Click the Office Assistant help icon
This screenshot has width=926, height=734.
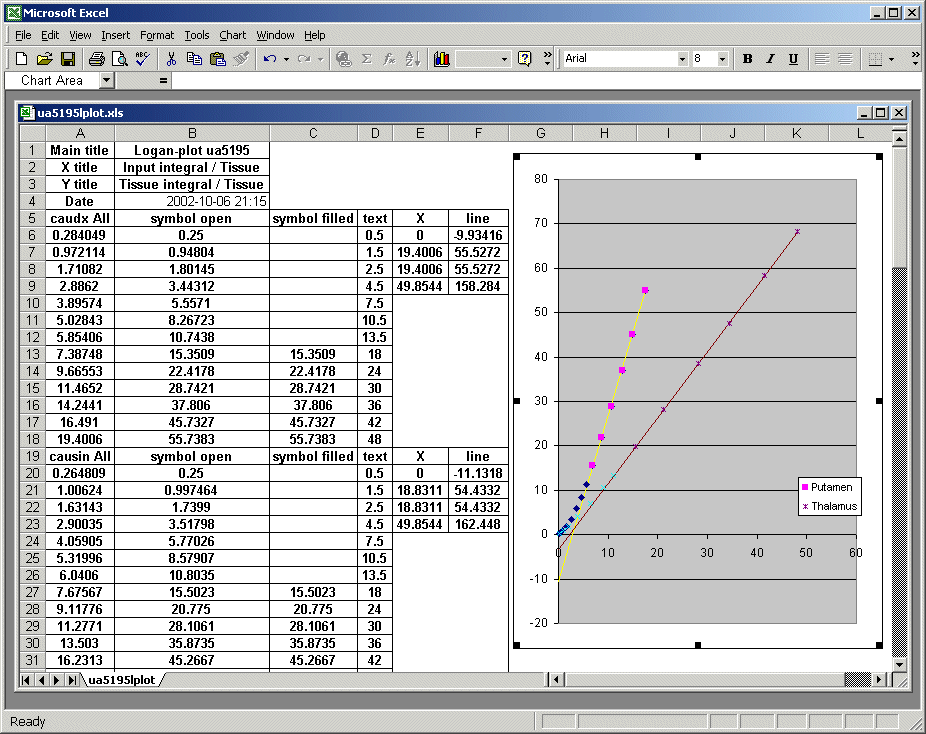[524, 59]
